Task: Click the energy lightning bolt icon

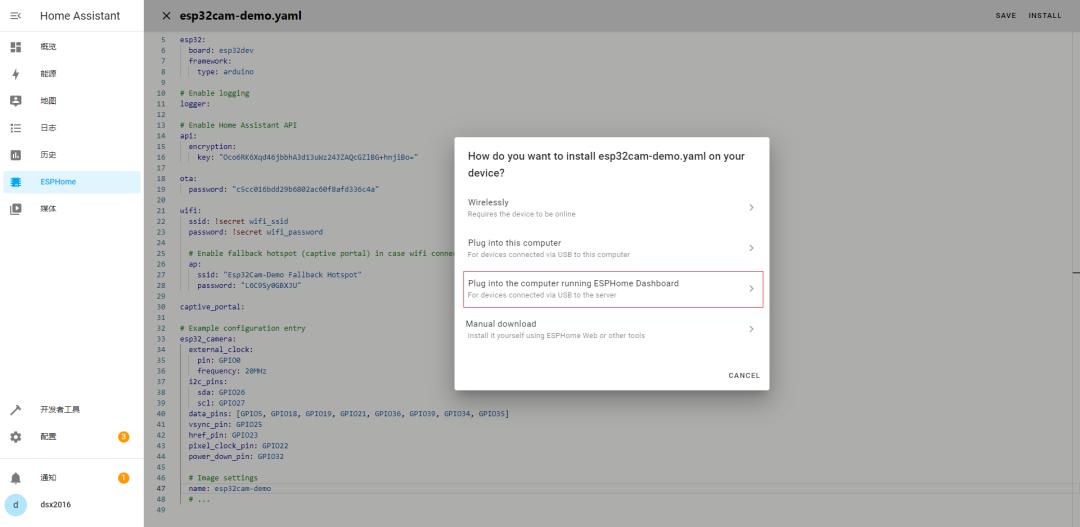Action: [15, 74]
